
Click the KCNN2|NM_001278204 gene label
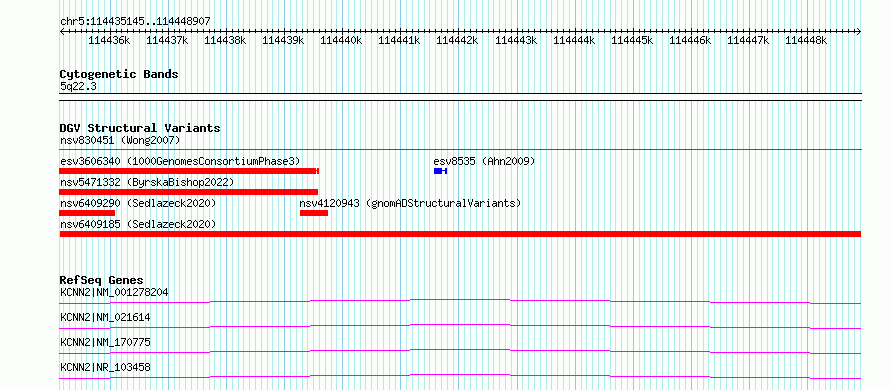click(114, 292)
